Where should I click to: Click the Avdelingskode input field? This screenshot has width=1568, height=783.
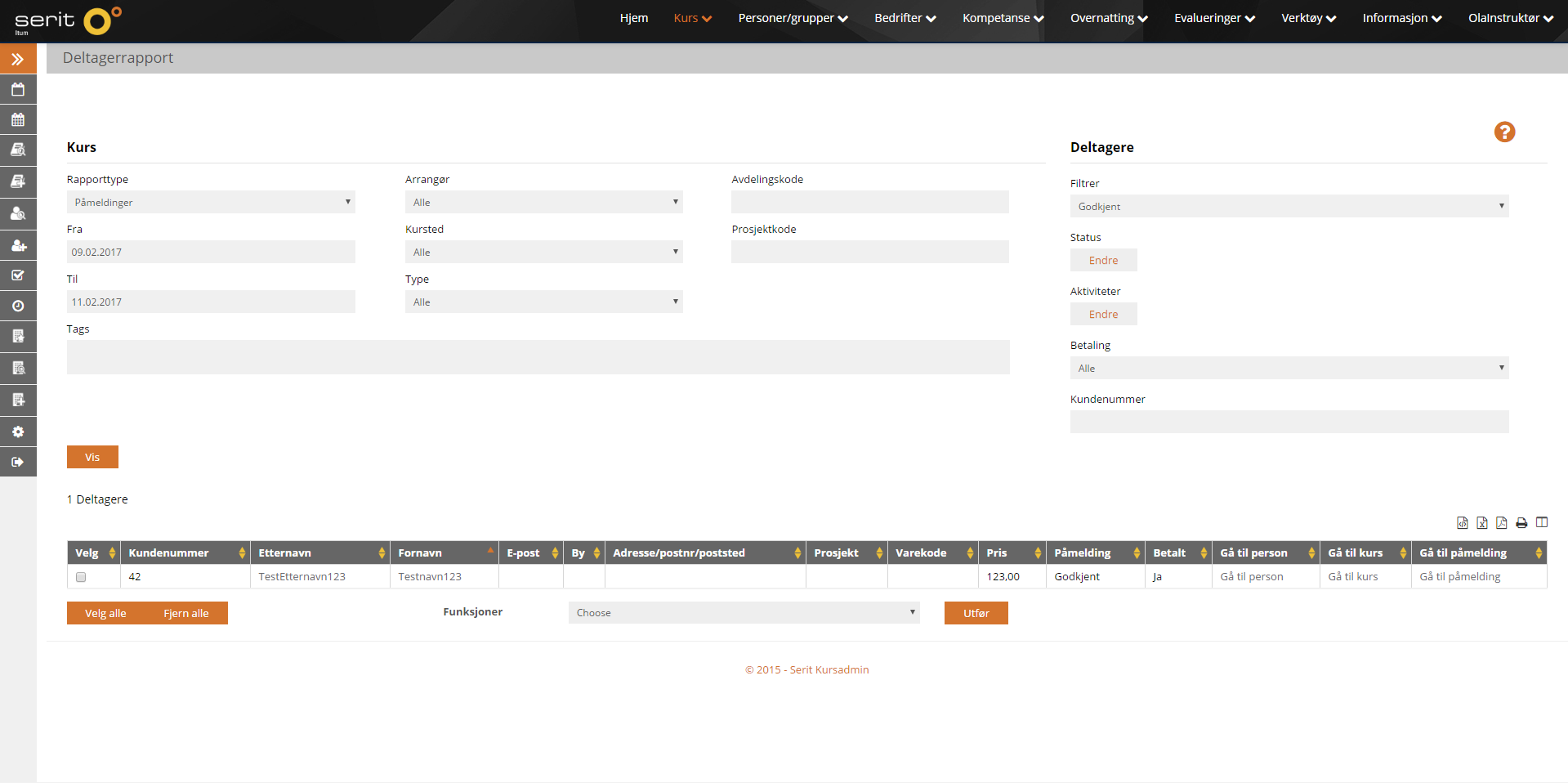point(870,202)
